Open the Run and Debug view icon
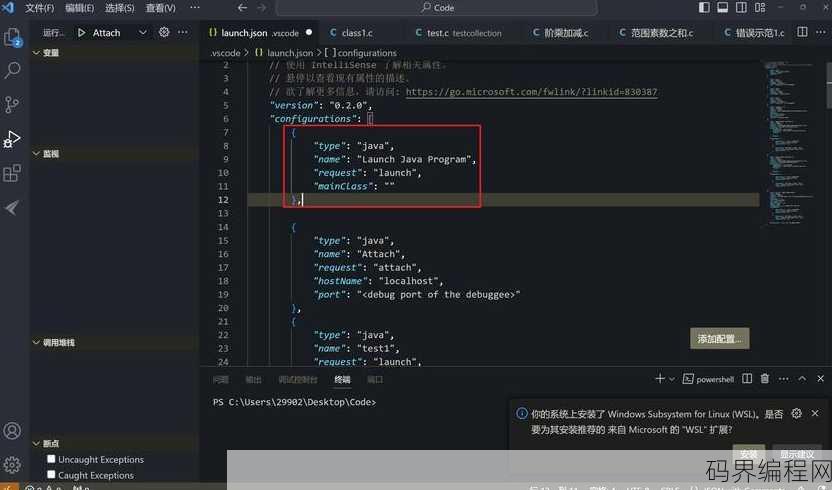Viewport: 832px width, 490px height. [x=12, y=139]
